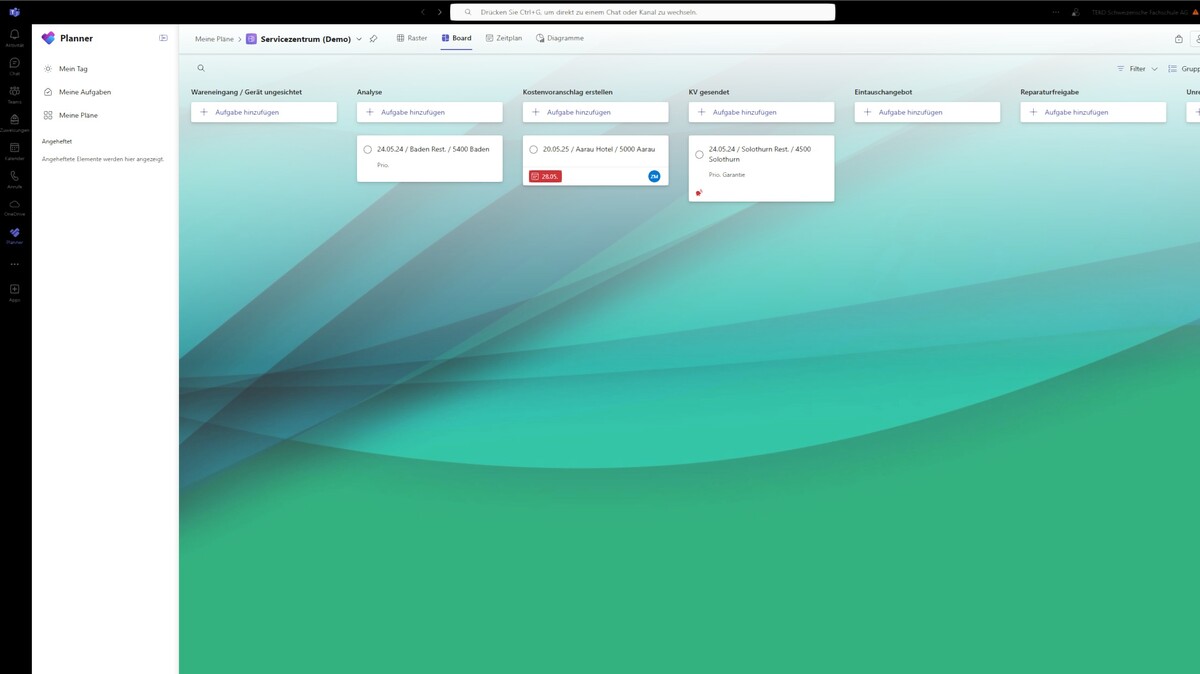
Task: Open dropdown chevron next to Servicezentrum (Demo)
Action: [x=359, y=39]
